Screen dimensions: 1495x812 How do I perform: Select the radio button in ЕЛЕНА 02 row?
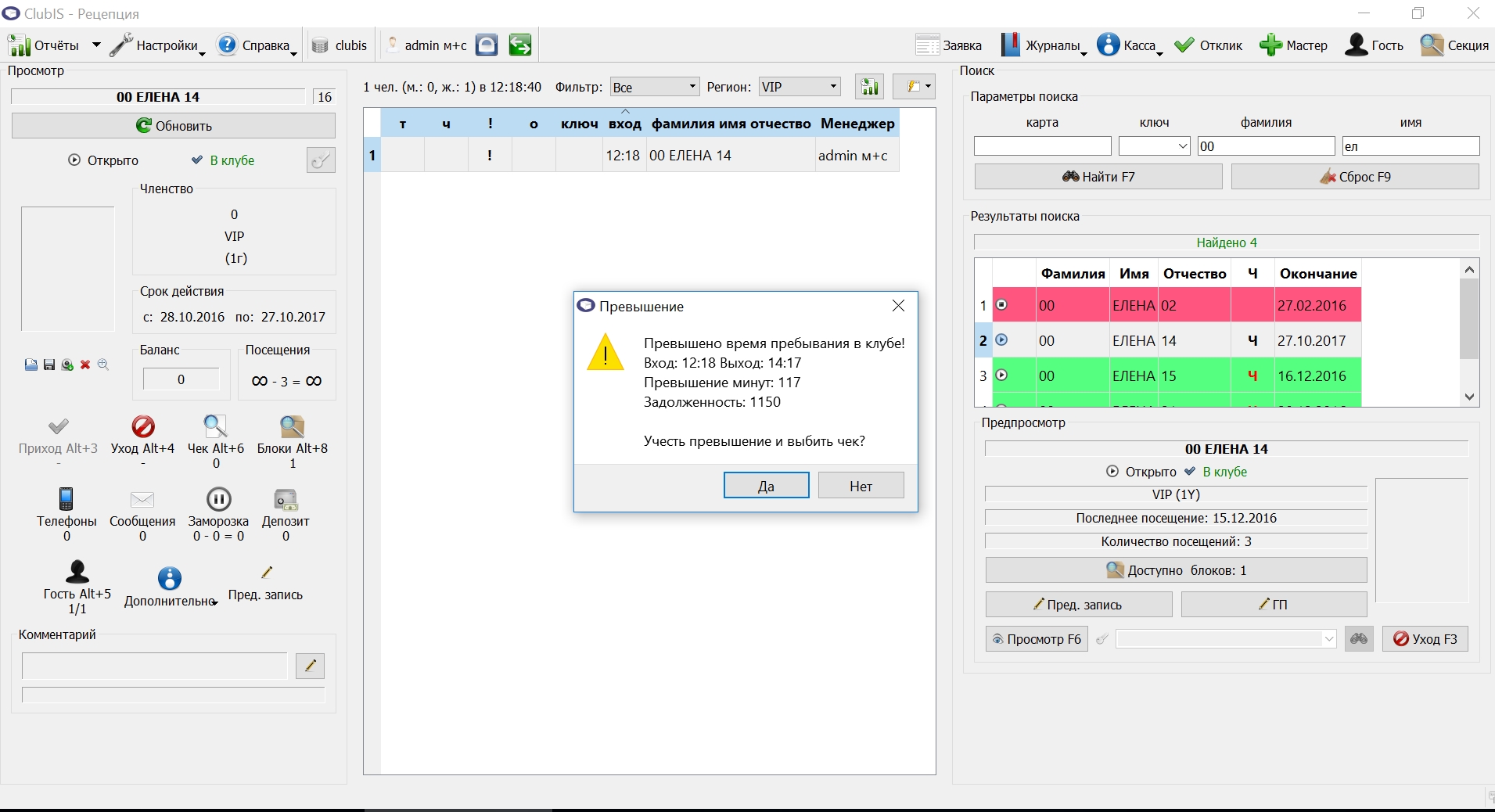click(x=1001, y=305)
